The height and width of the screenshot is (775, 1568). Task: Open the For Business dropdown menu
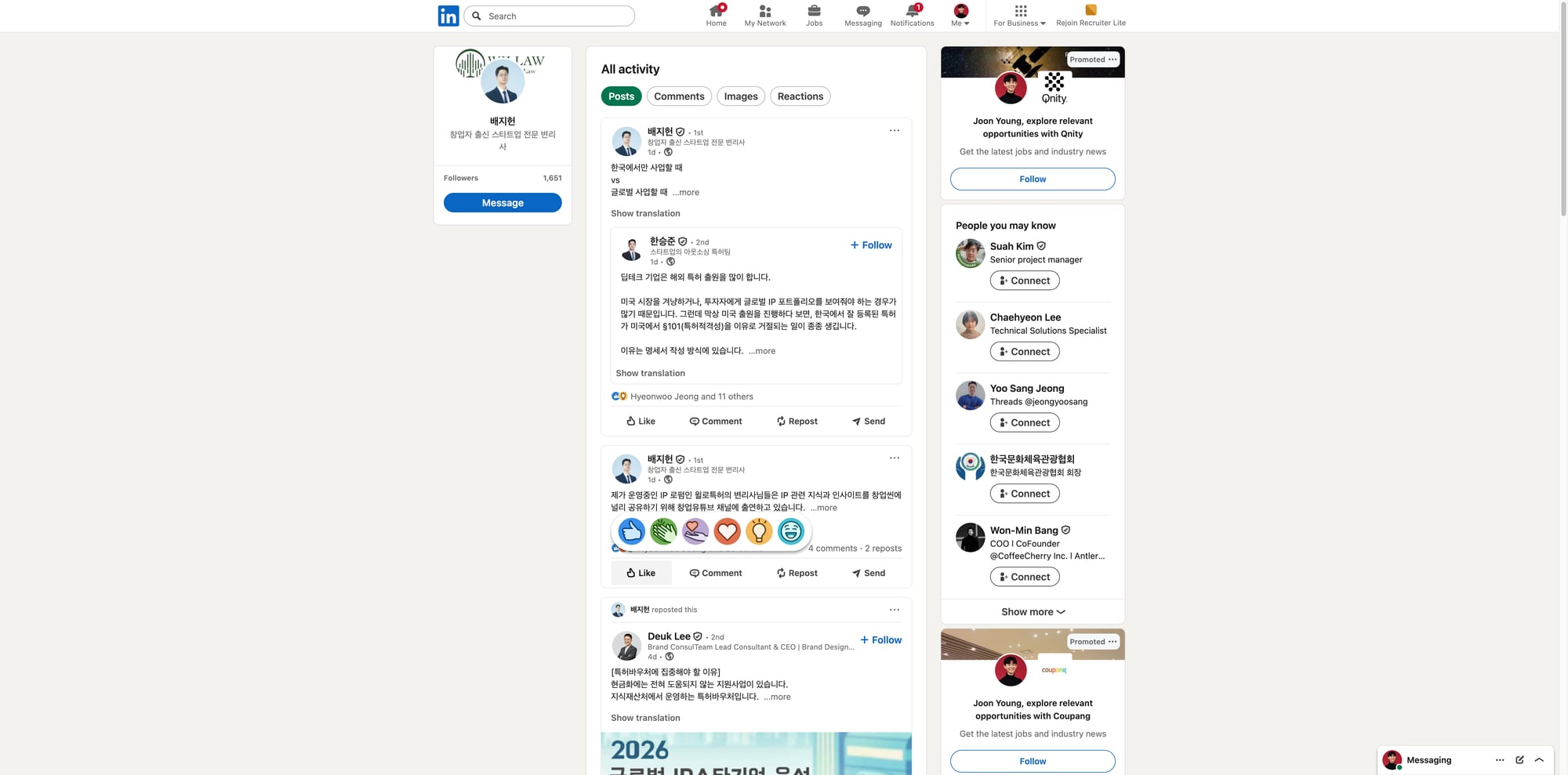click(1019, 15)
